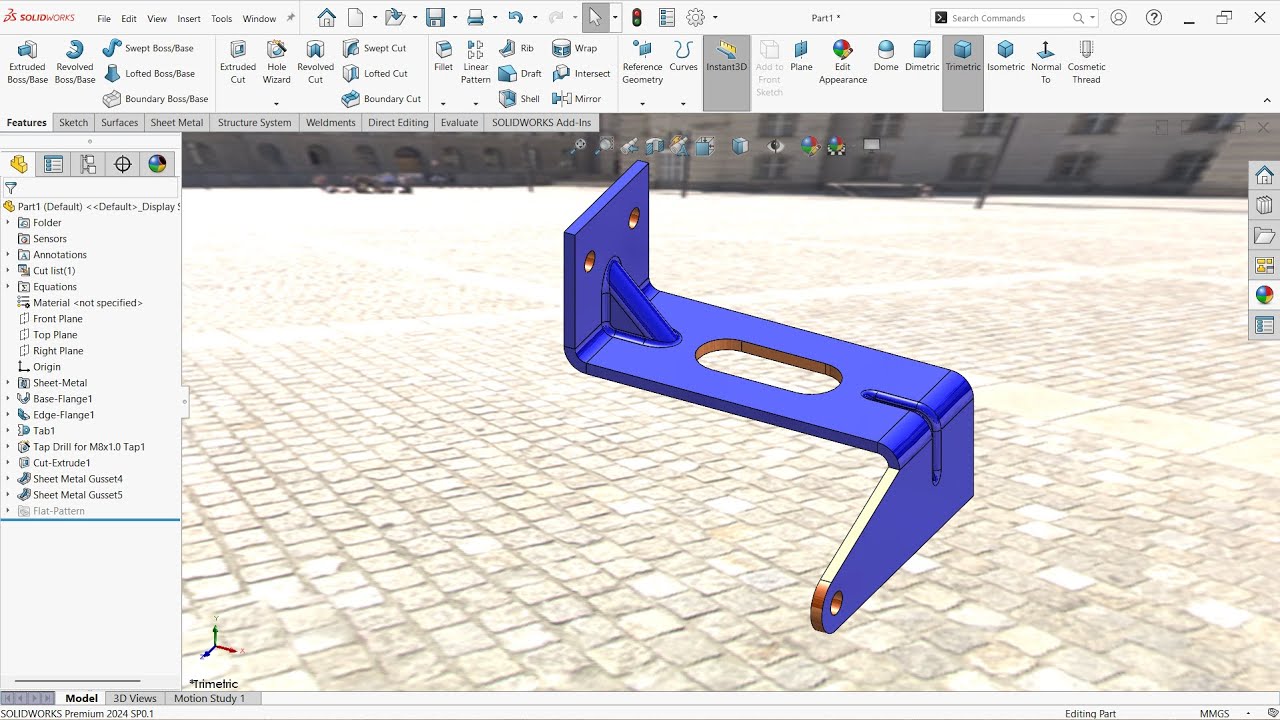
Task: Switch to the Sheet Metal tab
Action: point(177,122)
